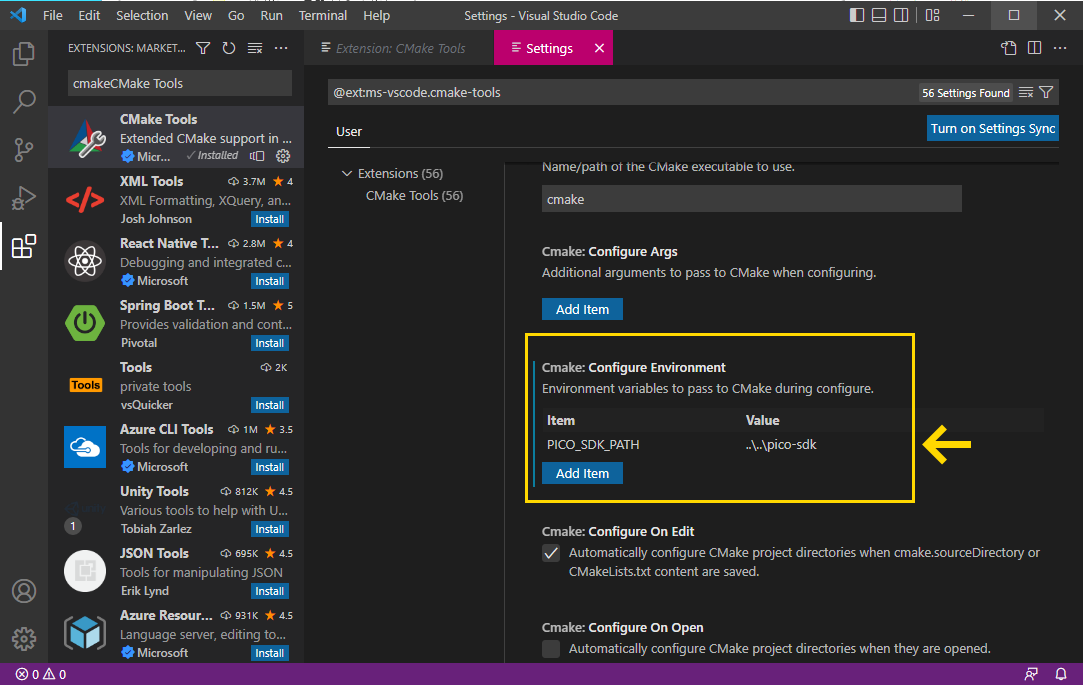The height and width of the screenshot is (685, 1083).
Task: Open notifications bell in status bar
Action: 1061,674
